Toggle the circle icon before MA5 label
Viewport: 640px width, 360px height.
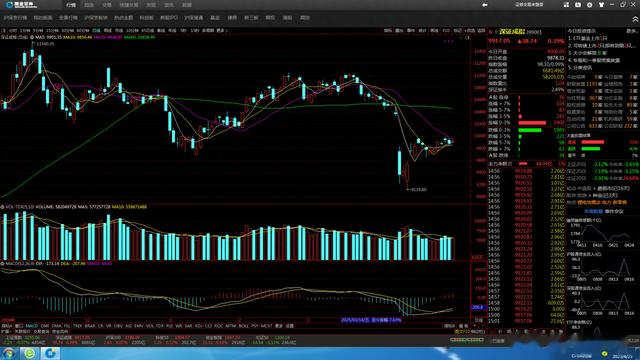[32, 37]
